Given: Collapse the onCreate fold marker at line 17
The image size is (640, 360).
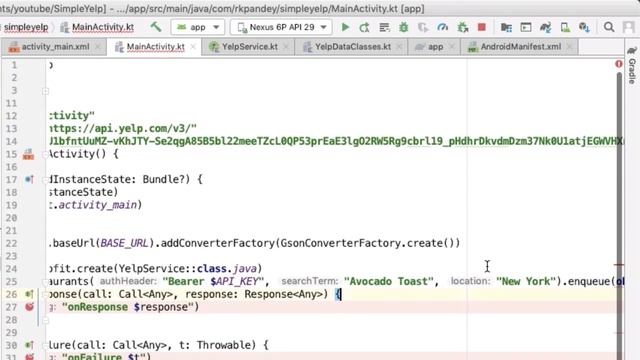Looking at the screenshot, I should click(x=45, y=180).
